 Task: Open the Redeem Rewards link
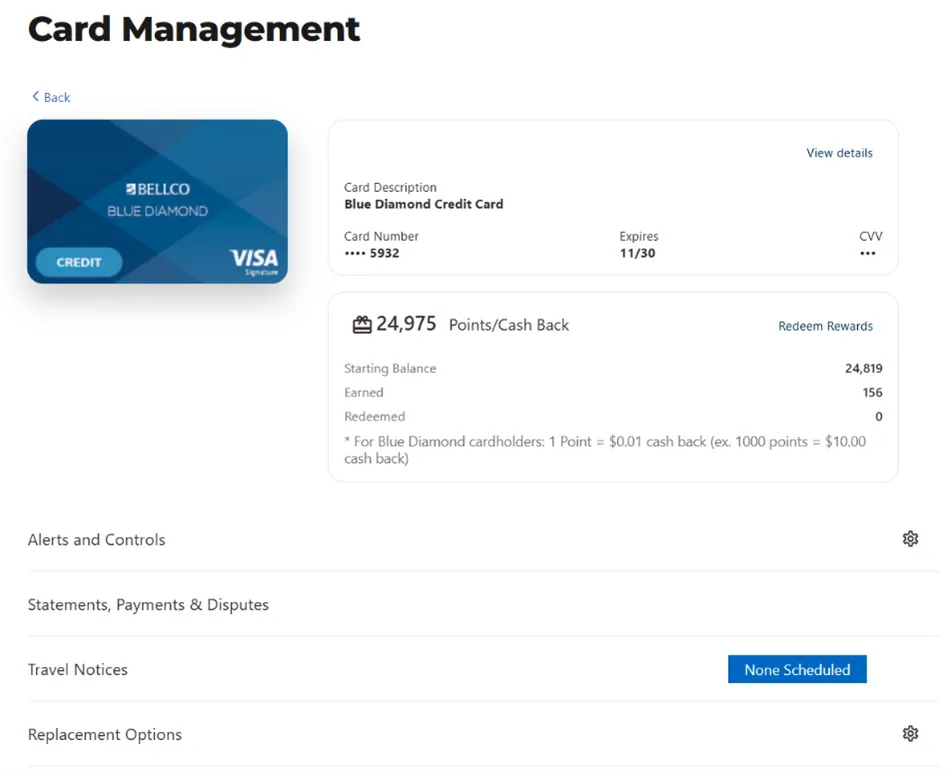click(825, 326)
